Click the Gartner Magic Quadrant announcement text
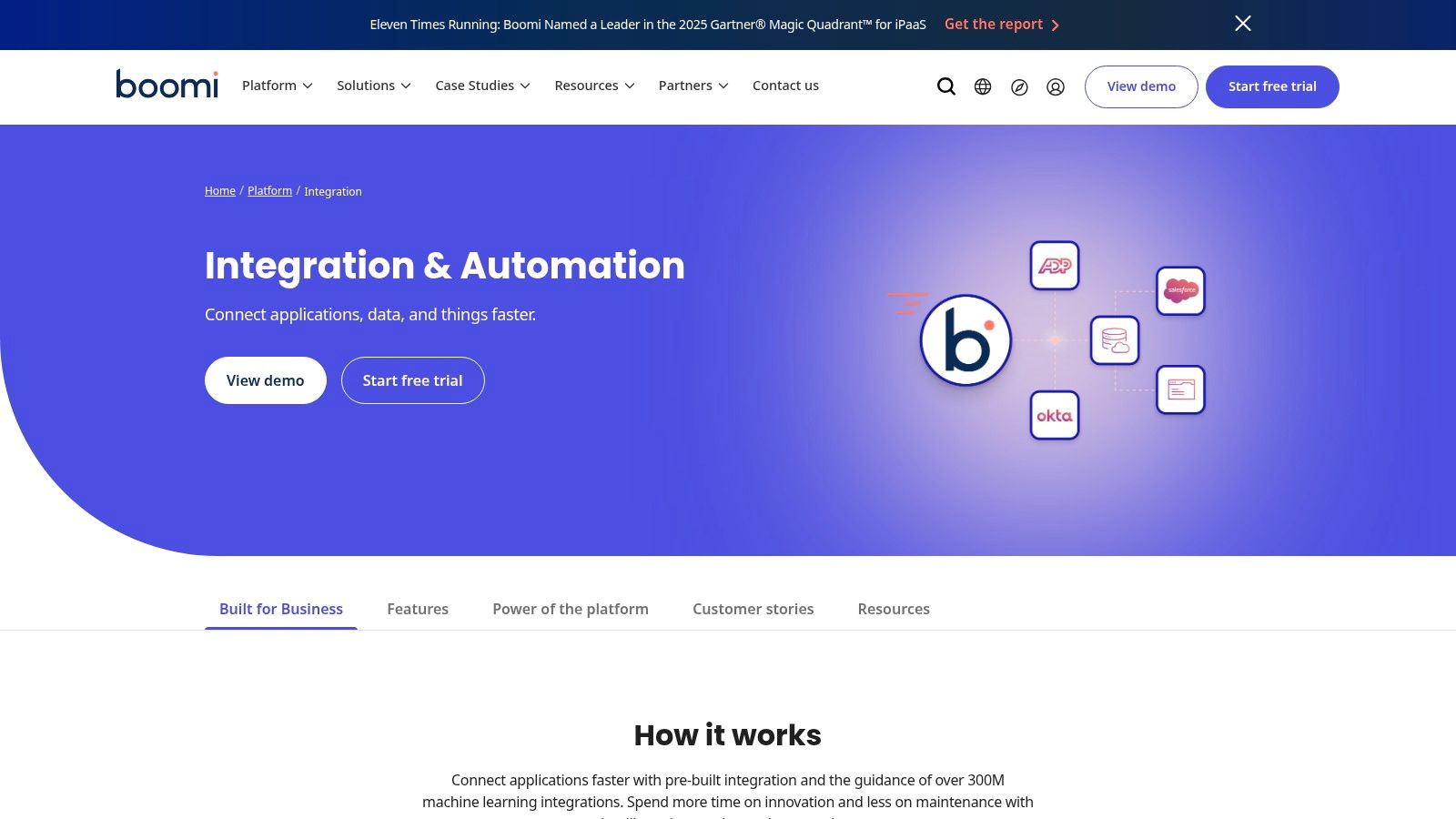 pyautogui.click(x=648, y=25)
